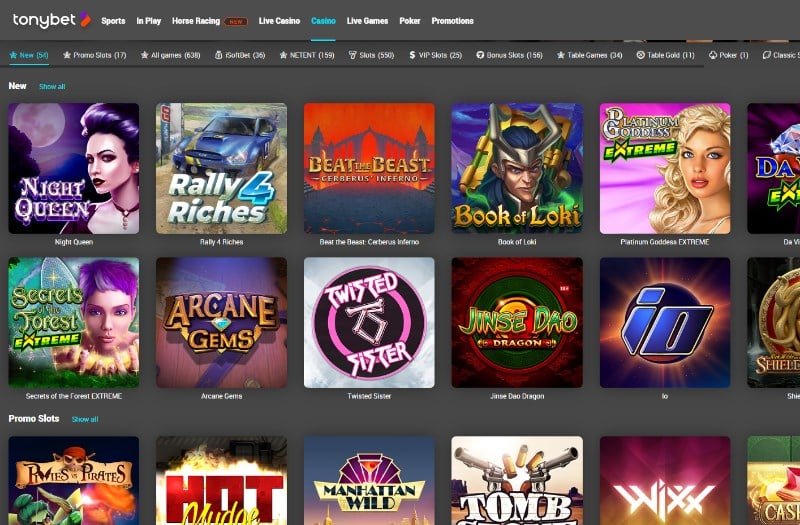Click the Bonus Slots category icon
The height and width of the screenshot is (525, 800).
click(x=480, y=55)
